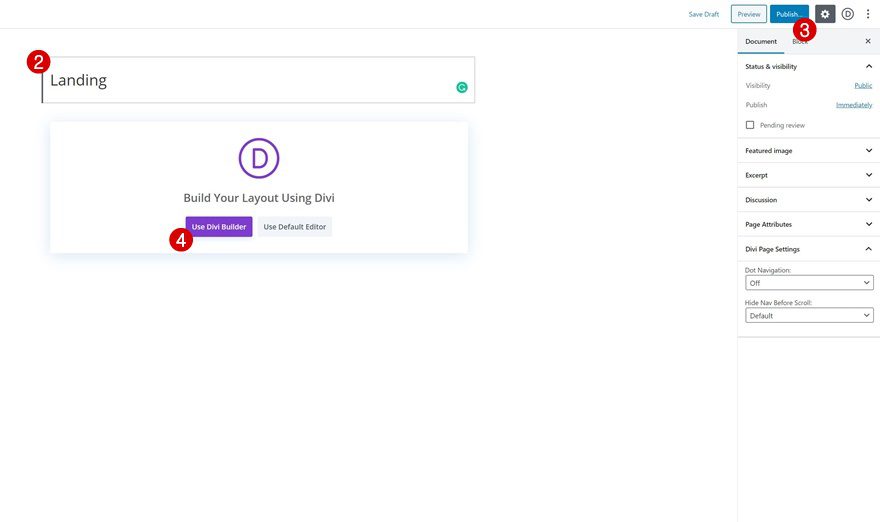Screen dimensions: 880x522
Task: Choose Use Default Editor button
Action: [x=295, y=227]
